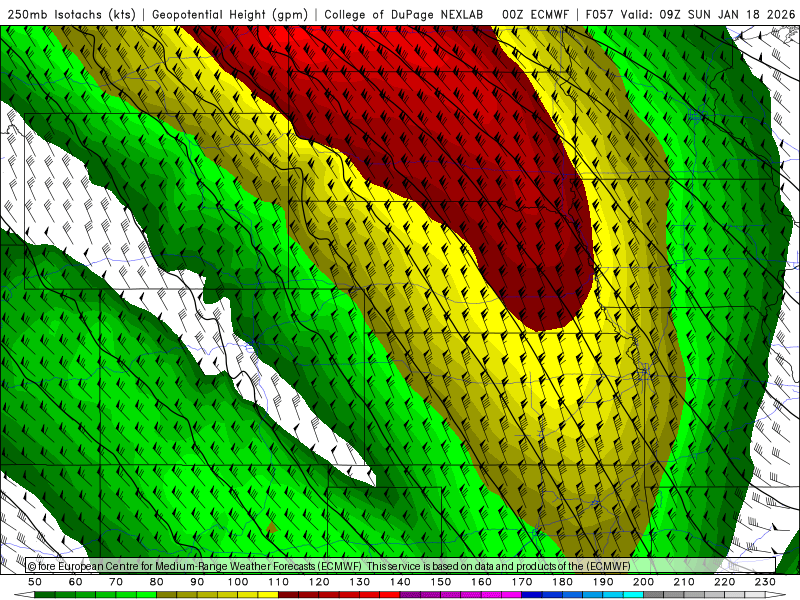Screen dimensions: 800x600
Task: Click the "50" color scale label
Action: point(35,582)
